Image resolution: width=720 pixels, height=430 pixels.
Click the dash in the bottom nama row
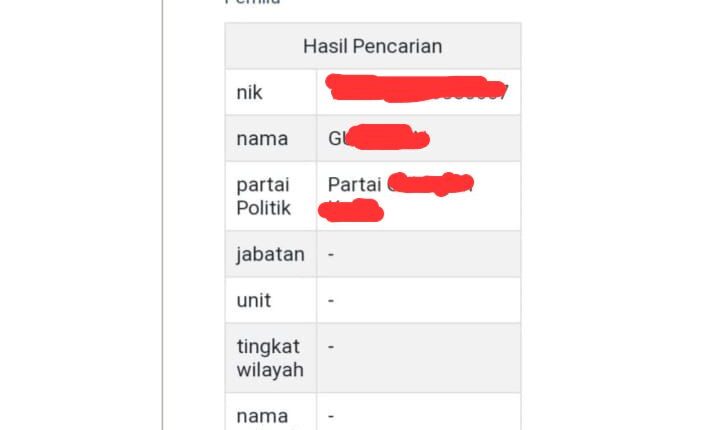click(331, 415)
